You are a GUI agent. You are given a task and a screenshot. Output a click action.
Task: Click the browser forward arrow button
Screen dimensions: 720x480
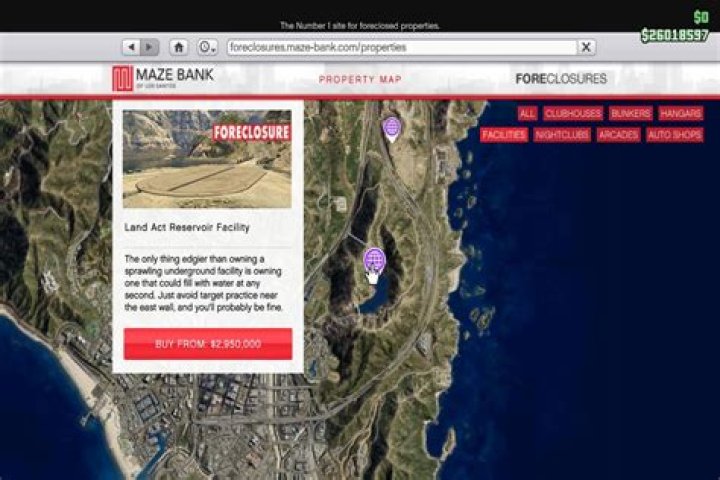point(149,47)
